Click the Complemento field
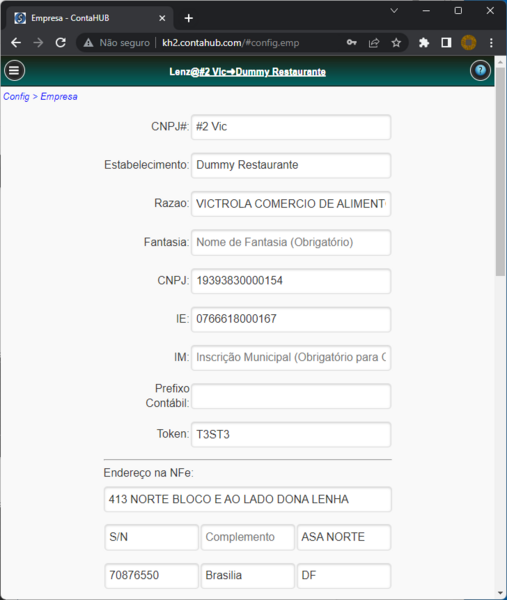 click(248, 537)
